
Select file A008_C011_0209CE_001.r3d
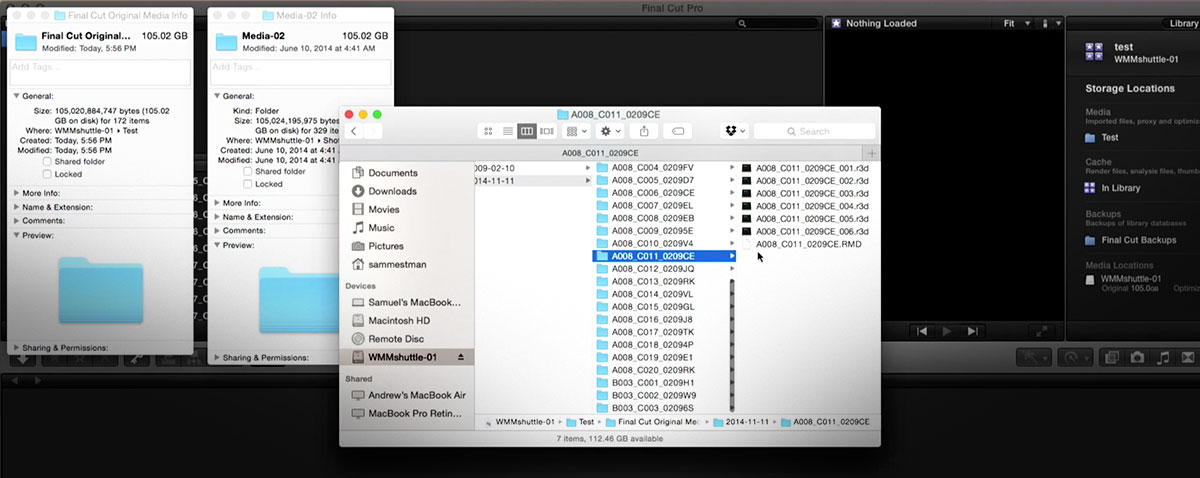point(804,167)
